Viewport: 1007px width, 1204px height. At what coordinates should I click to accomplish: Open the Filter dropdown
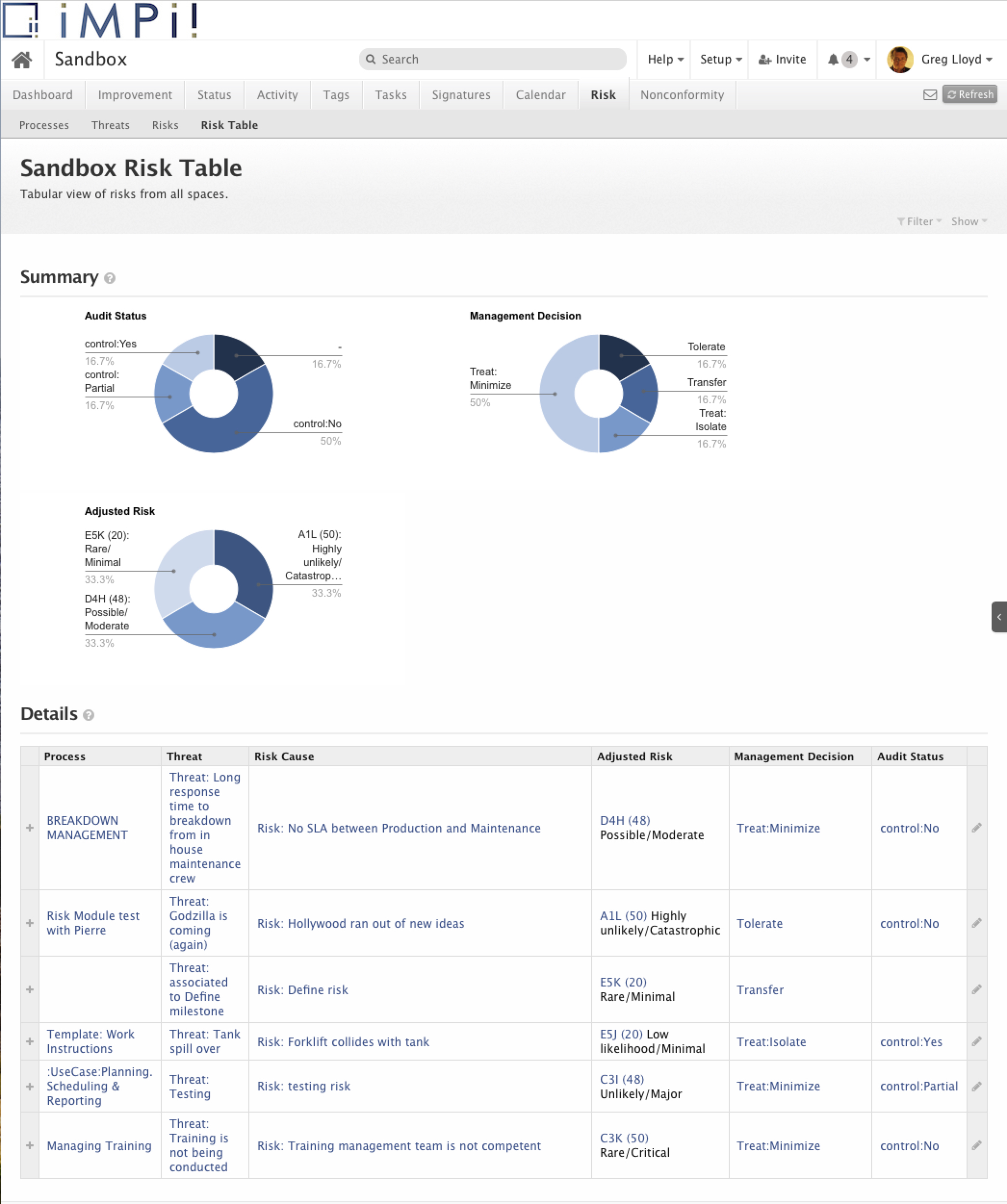(x=919, y=221)
